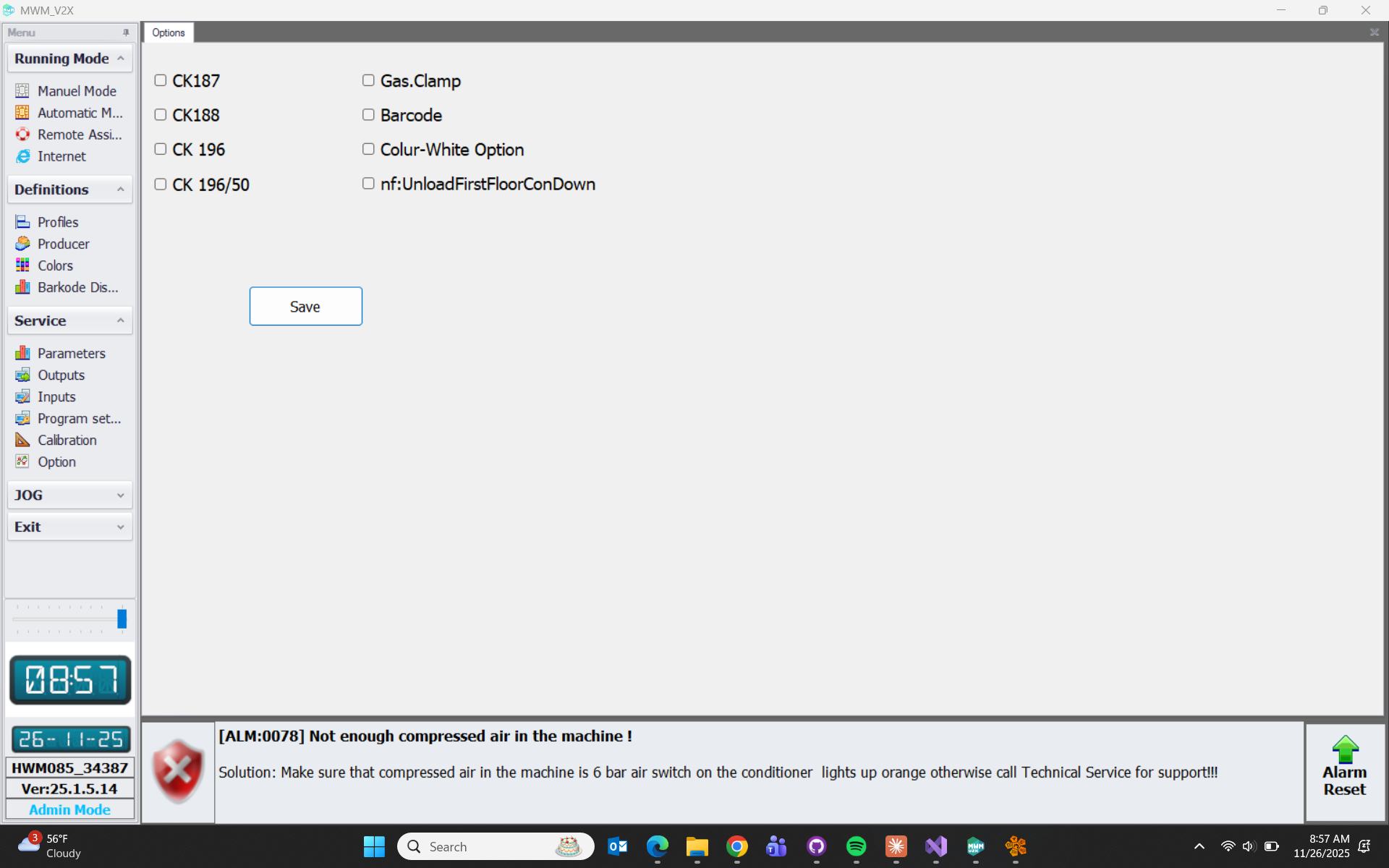1389x868 pixels.
Task: Open the Colors grid icon
Action: [x=22, y=265]
